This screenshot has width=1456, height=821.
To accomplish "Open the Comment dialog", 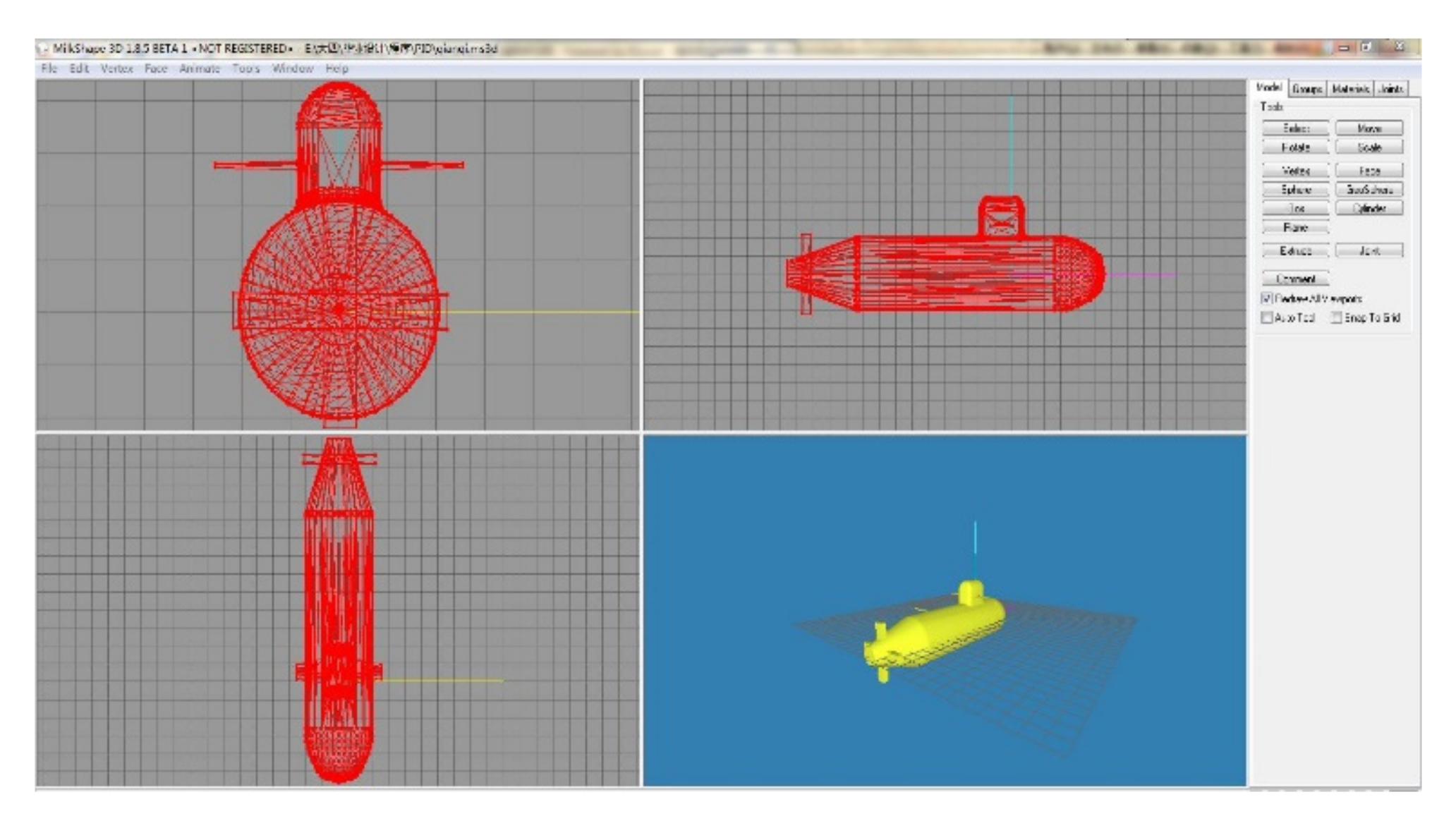I will click(1296, 278).
